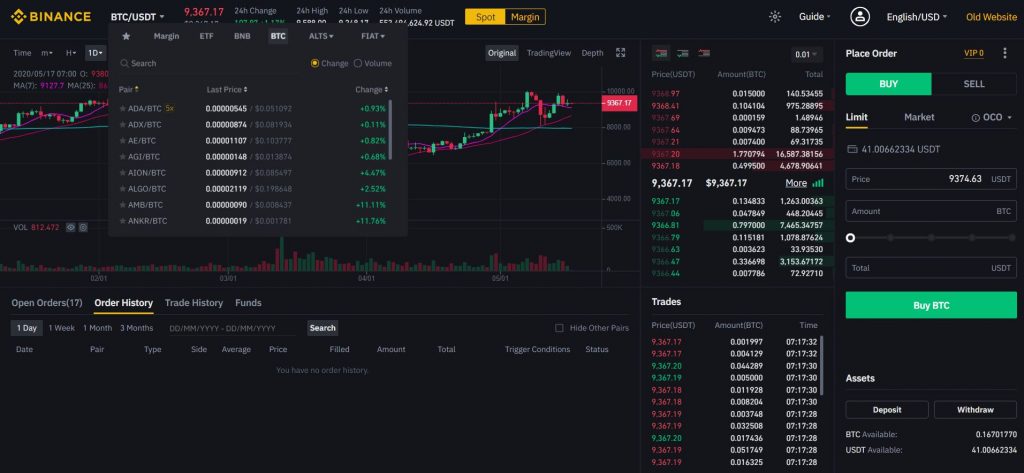Toggle VOL indicator eye visibility icon

pyautogui.click(x=71, y=227)
